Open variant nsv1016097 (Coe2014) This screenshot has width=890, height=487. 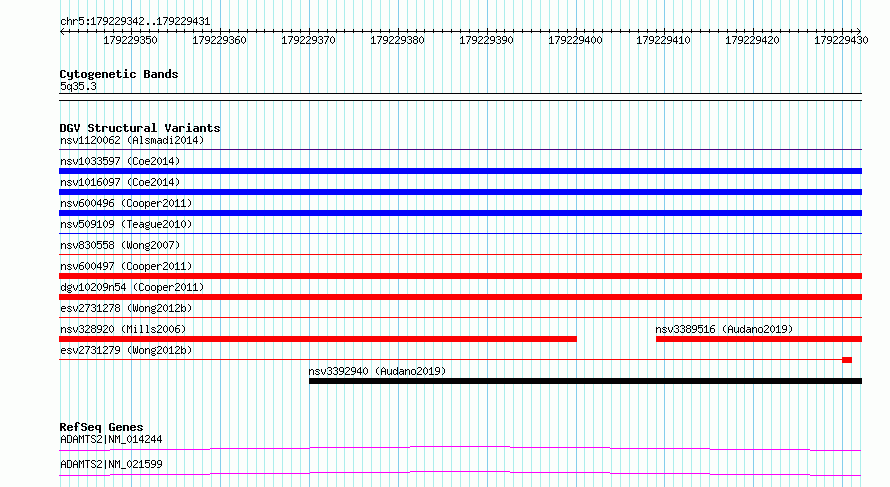pyautogui.click(x=120, y=182)
